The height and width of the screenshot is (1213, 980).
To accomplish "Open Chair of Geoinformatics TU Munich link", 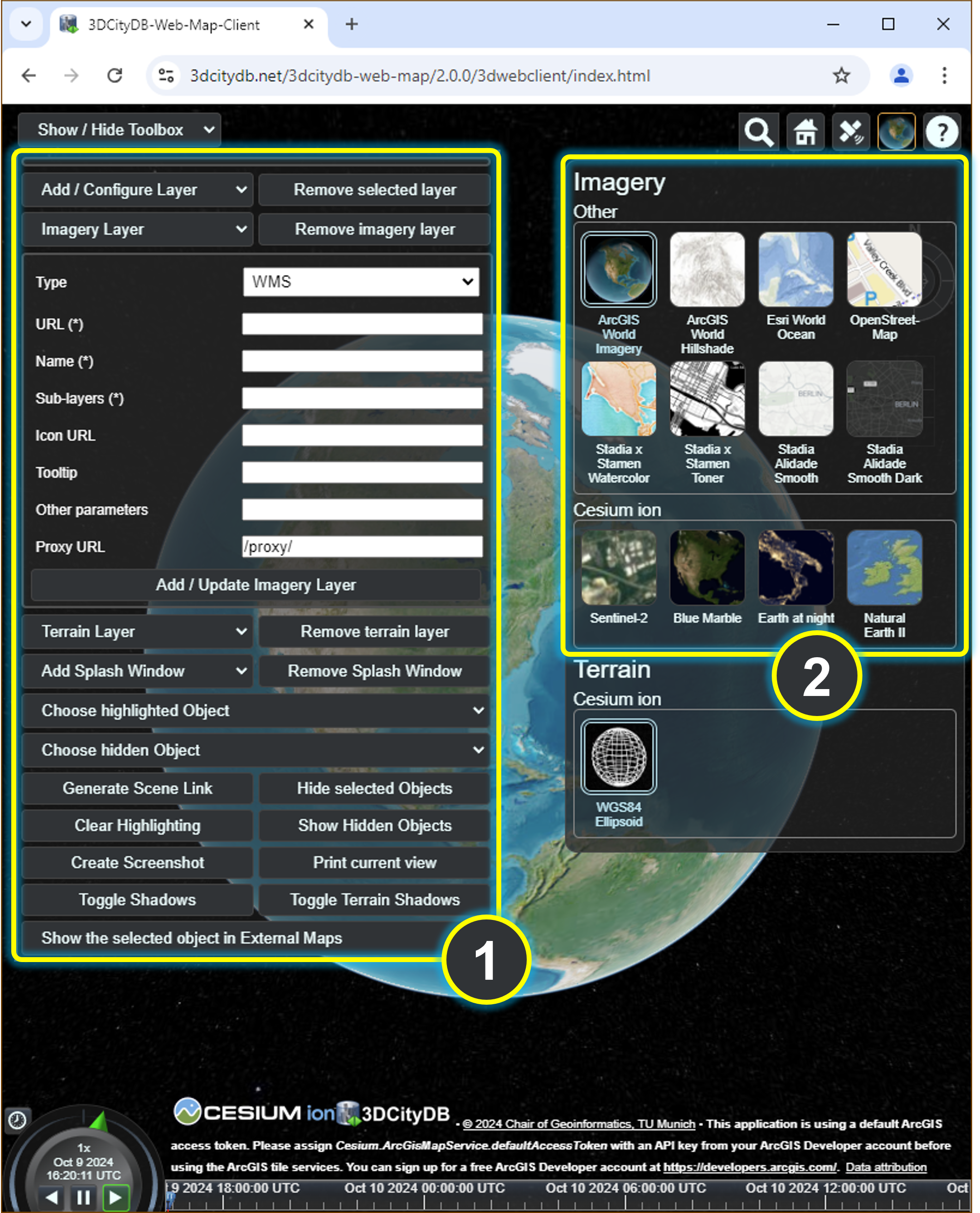I will click(x=579, y=1124).
